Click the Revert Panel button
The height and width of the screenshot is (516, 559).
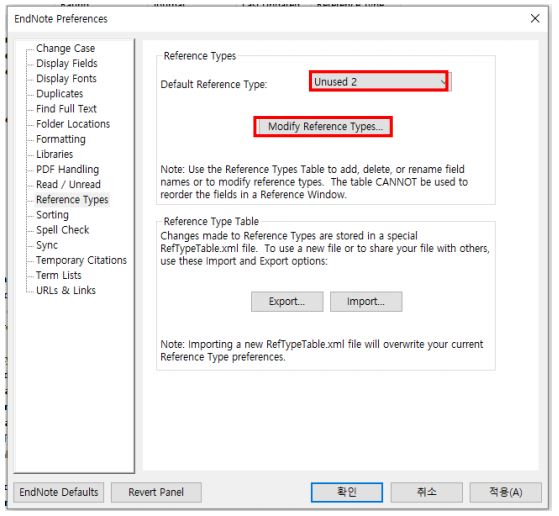click(156, 492)
